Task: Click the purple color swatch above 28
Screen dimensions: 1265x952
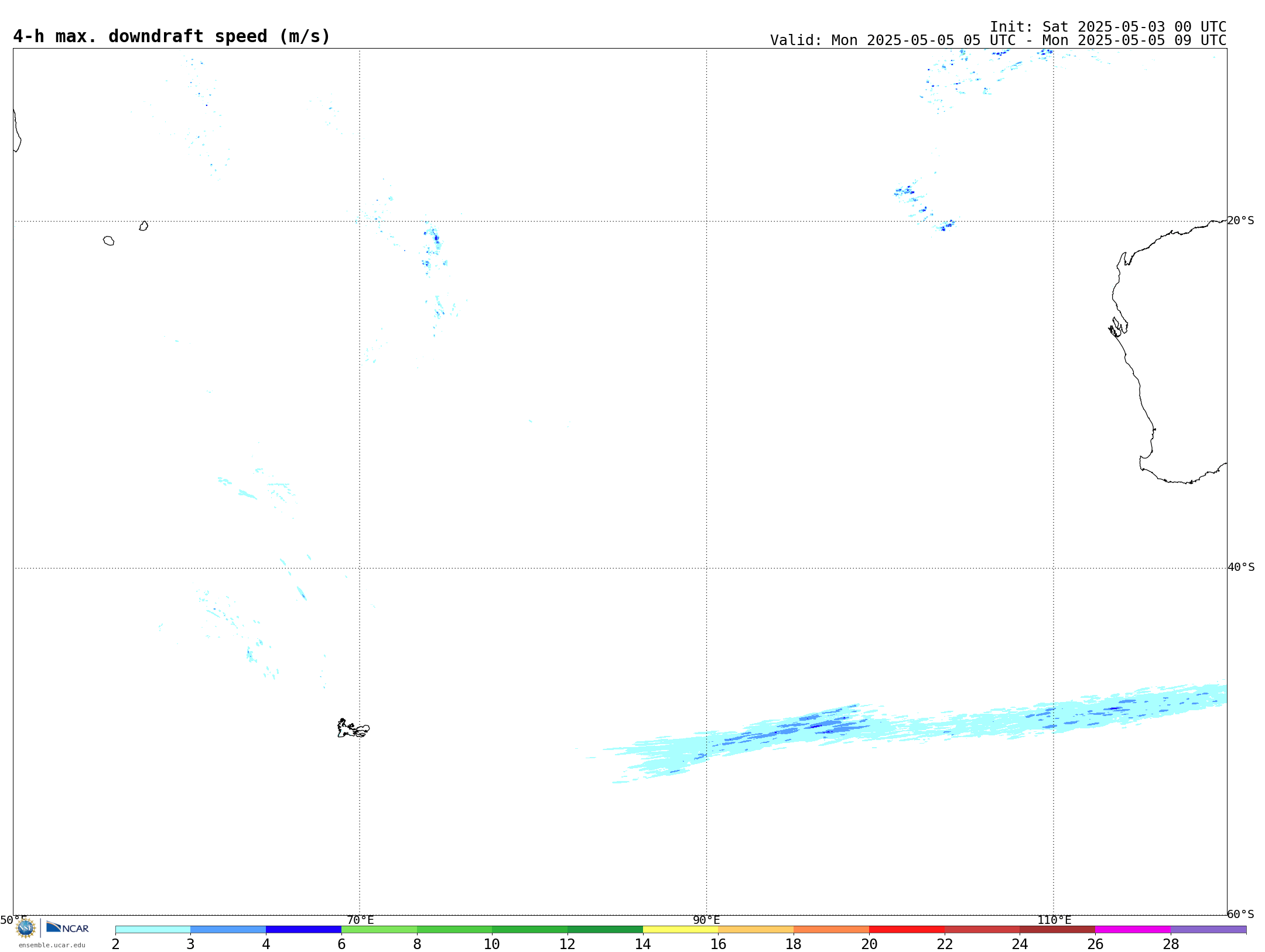Action: (x=1209, y=929)
